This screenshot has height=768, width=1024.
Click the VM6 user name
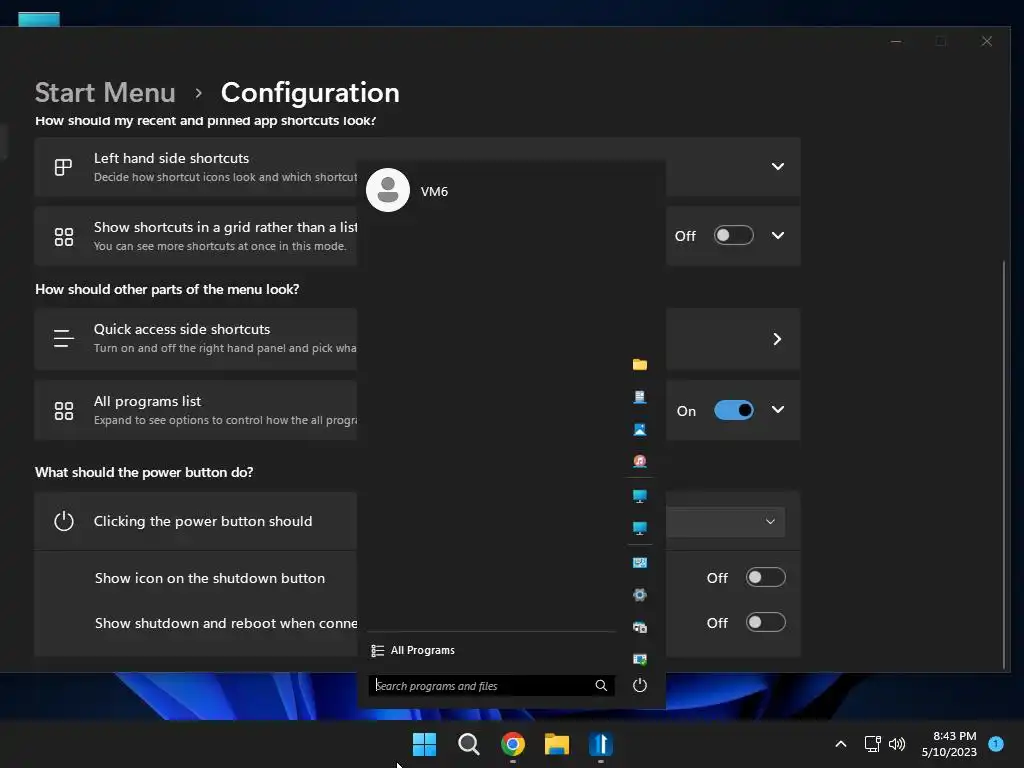pyautogui.click(x=434, y=191)
